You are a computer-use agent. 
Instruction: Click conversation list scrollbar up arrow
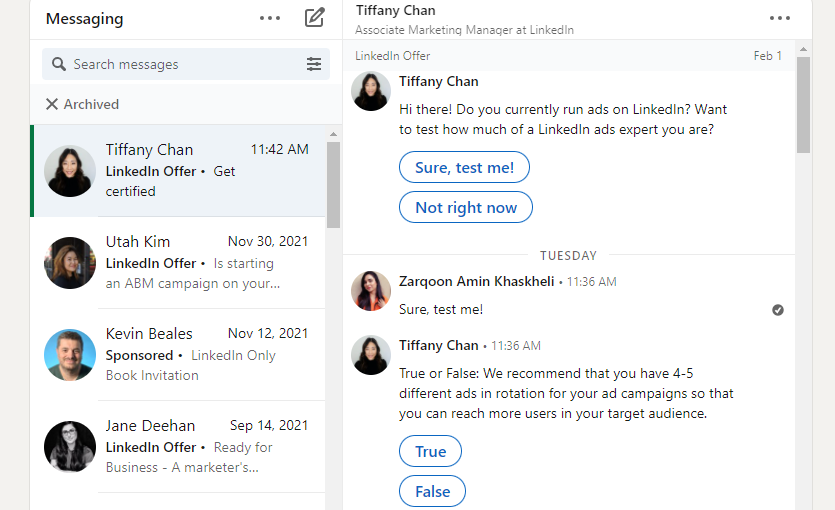[333, 134]
